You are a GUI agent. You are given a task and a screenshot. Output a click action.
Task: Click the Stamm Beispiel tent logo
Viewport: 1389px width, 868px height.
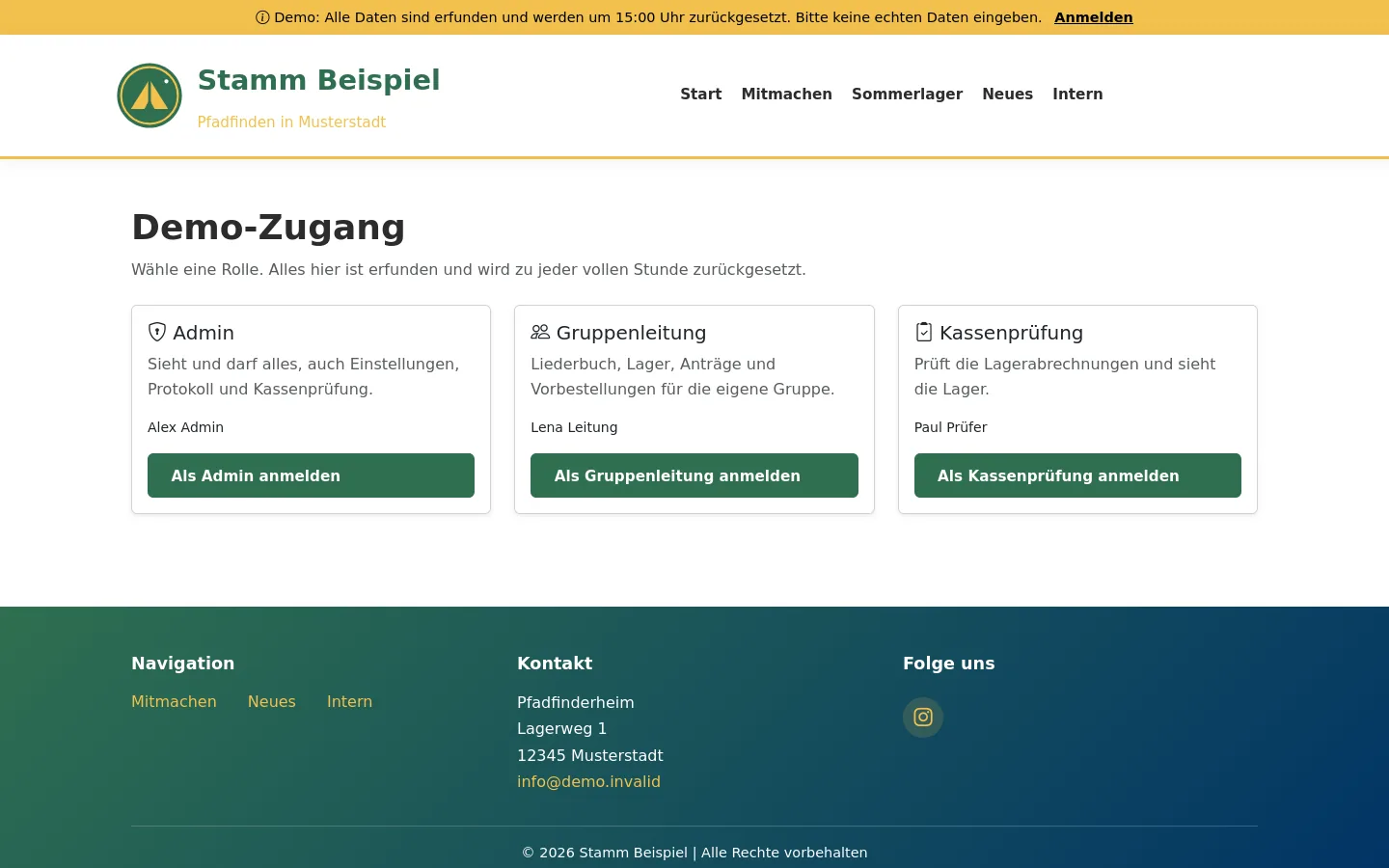150,95
